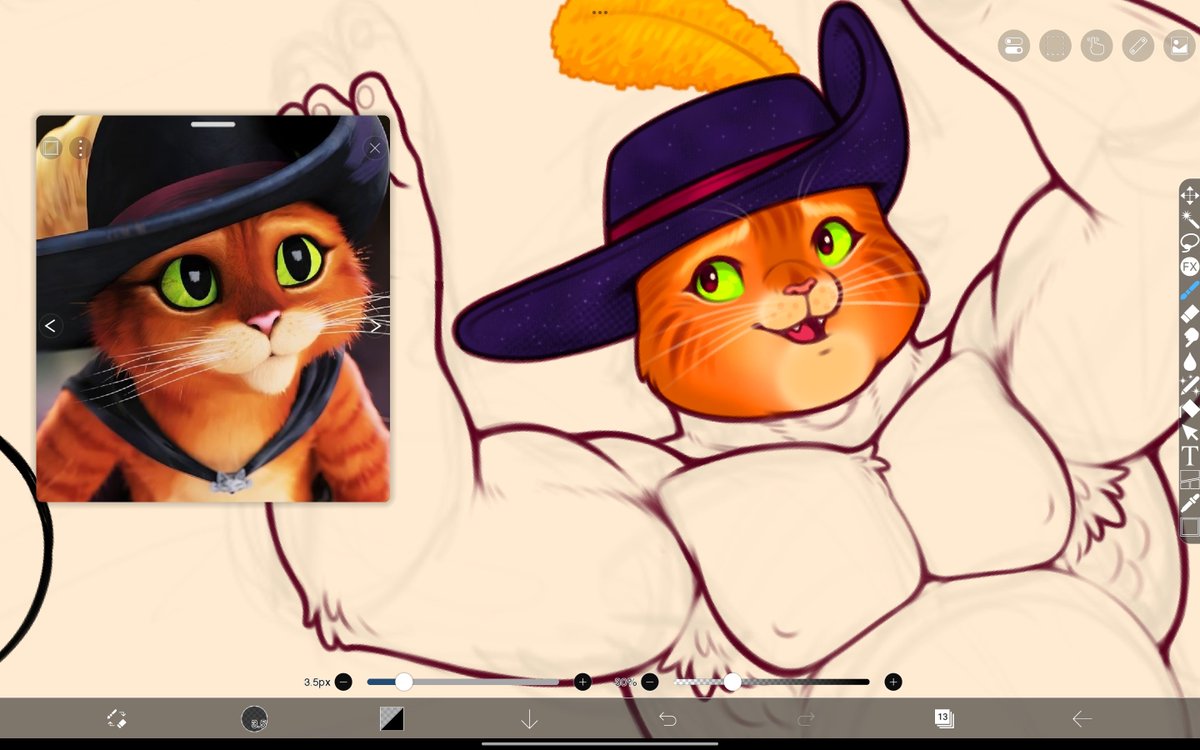Select the Smudge finger tool
The height and width of the screenshot is (750, 1200).
pyautogui.click(x=1189, y=337)
